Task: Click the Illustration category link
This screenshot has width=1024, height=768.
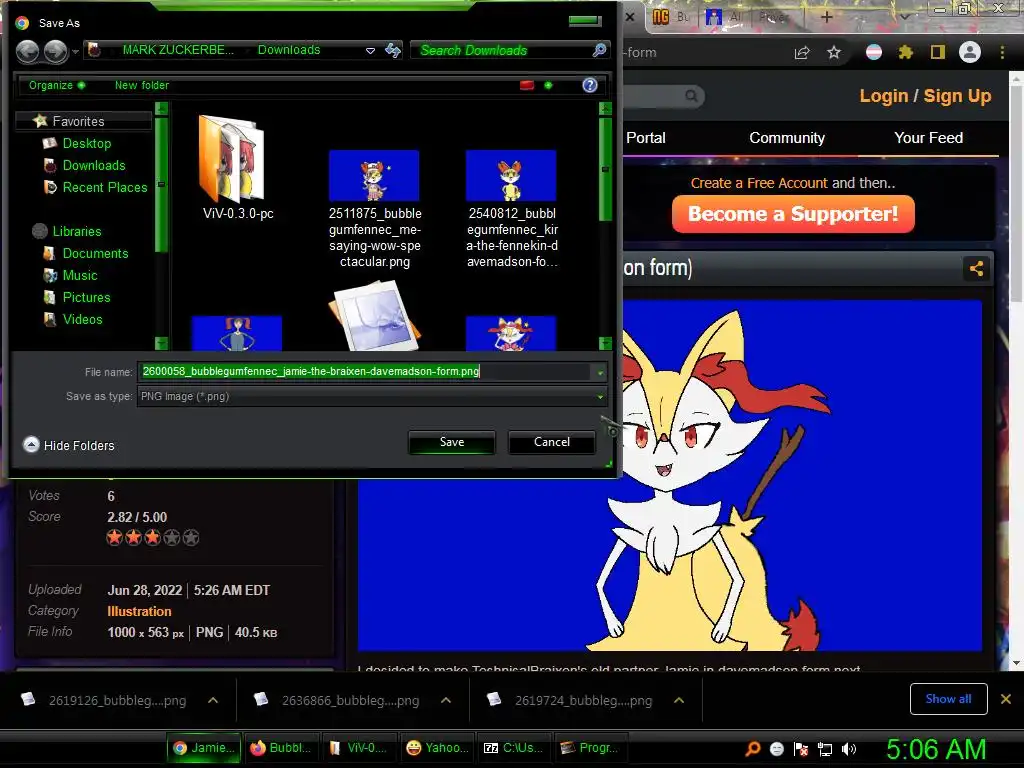Action: point(139,611)
